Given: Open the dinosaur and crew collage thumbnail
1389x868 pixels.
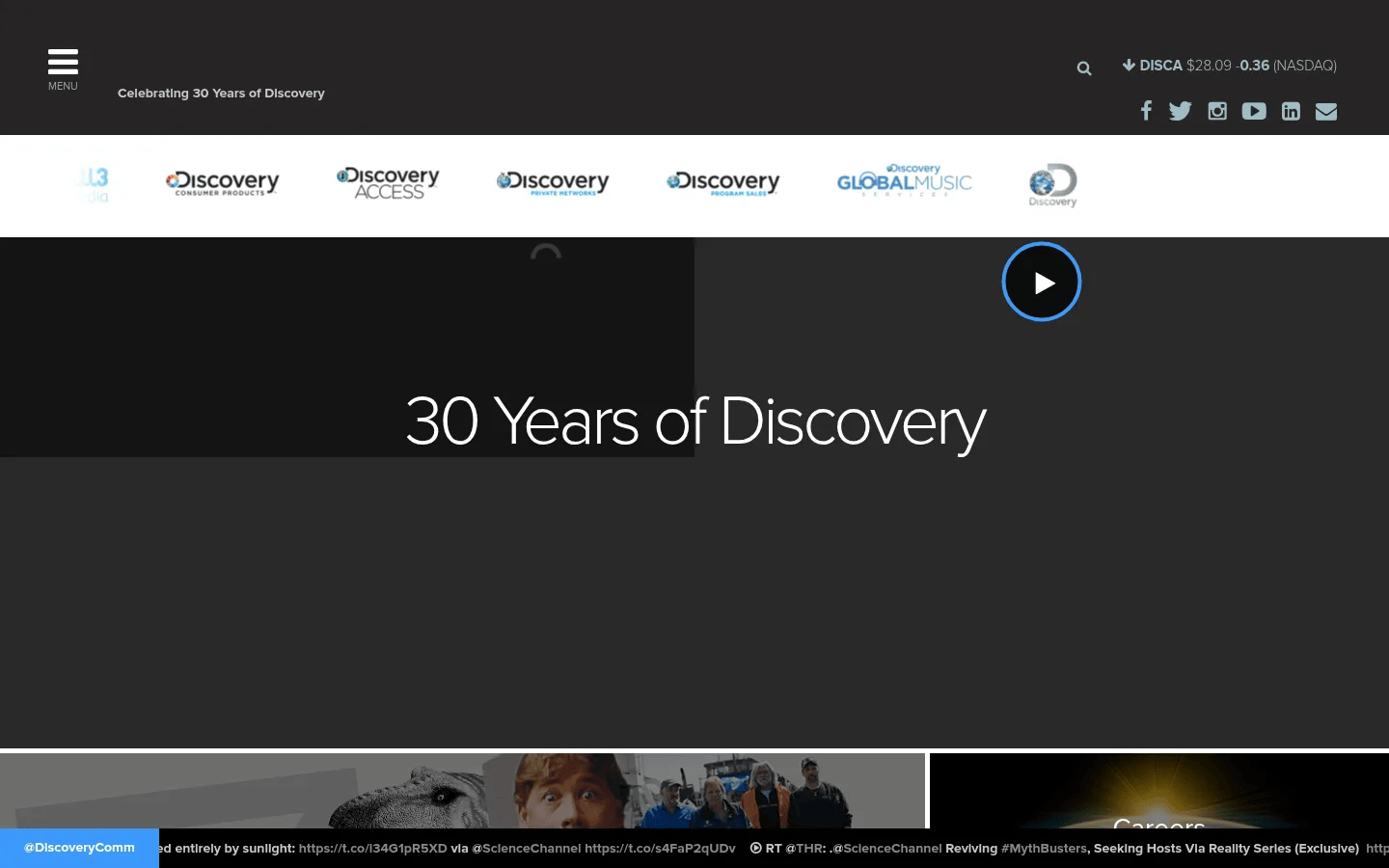Looking at the screenshot, I should click(x=462, y=791).
